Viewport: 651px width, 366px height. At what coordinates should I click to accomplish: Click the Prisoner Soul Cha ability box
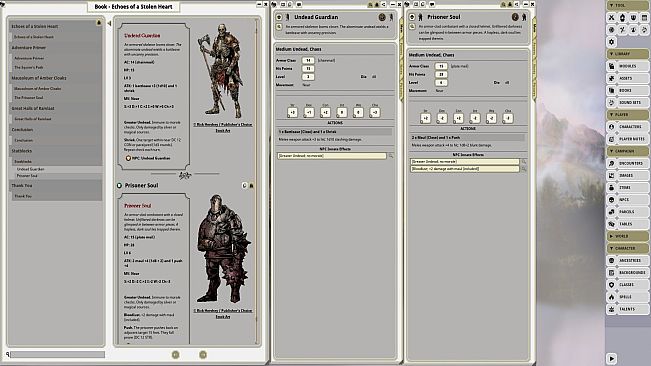click(x=508, y=118)
